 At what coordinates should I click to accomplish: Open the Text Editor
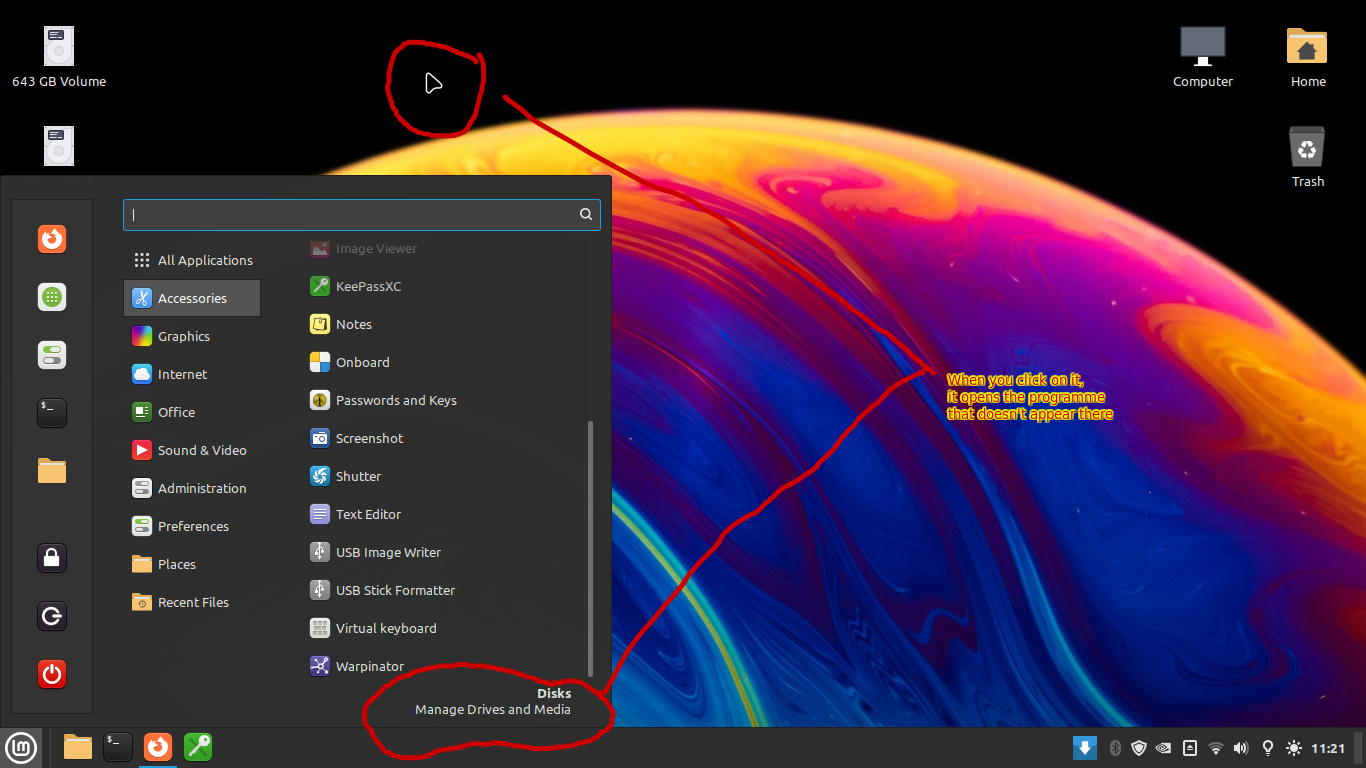tap(369, 514)
